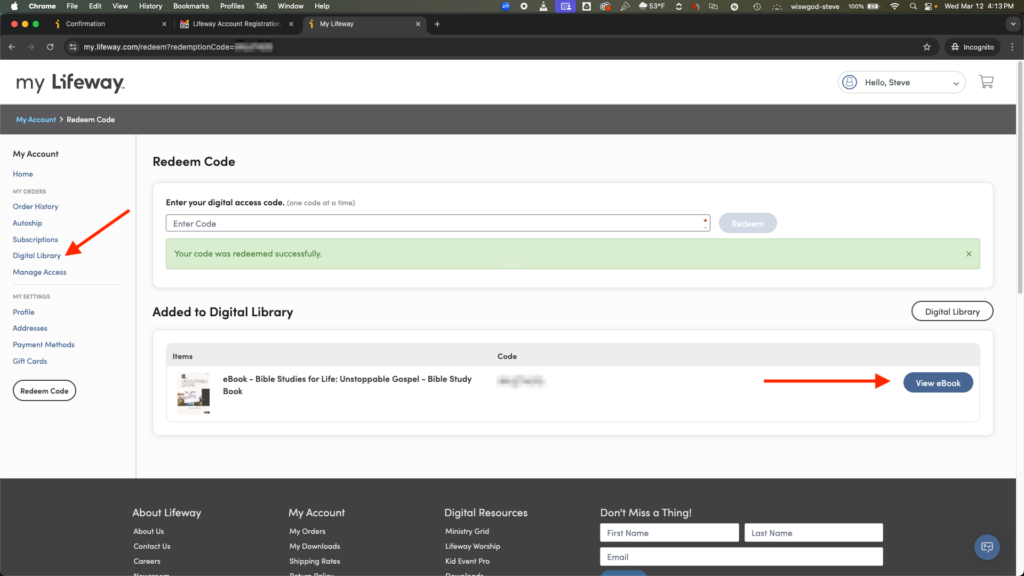This screenshot has width=1024, height=576.
Task: Open the Profiles menu
Action: 232,6
